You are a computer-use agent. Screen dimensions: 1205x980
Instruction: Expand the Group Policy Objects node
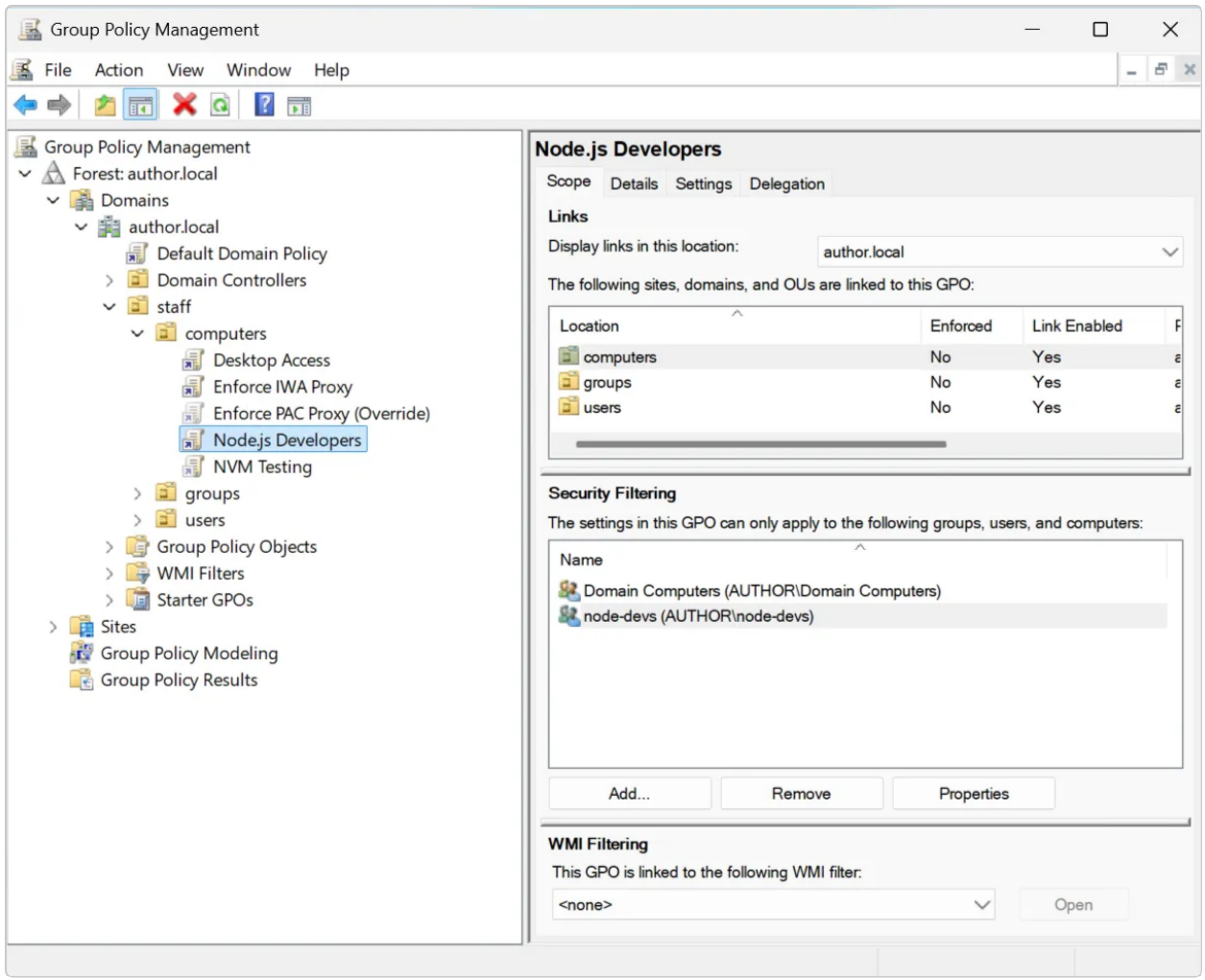pyautogui.click(x=108, y=547)
